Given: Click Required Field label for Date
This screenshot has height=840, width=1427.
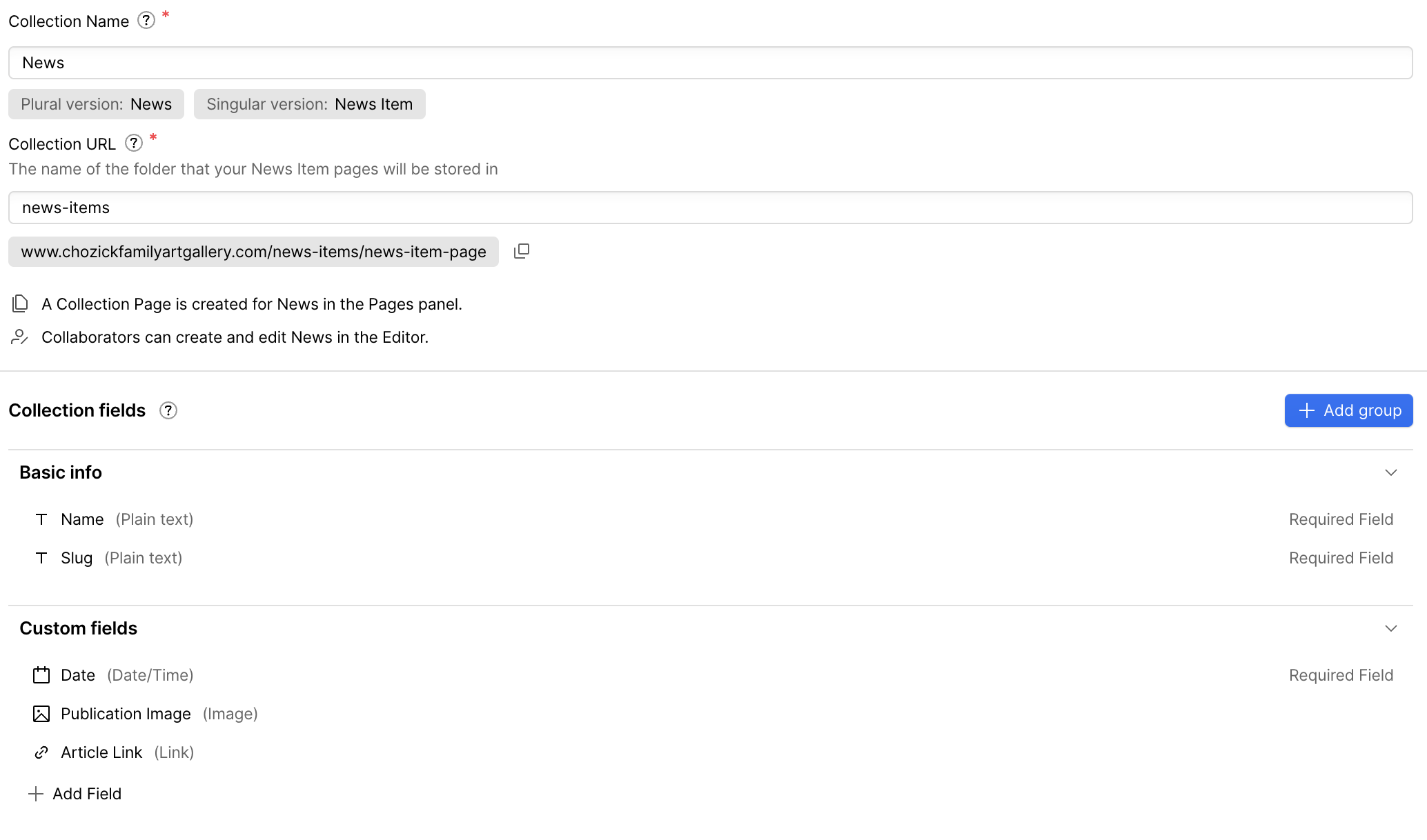Looking at the screenshot, I should coord(1341,675).
